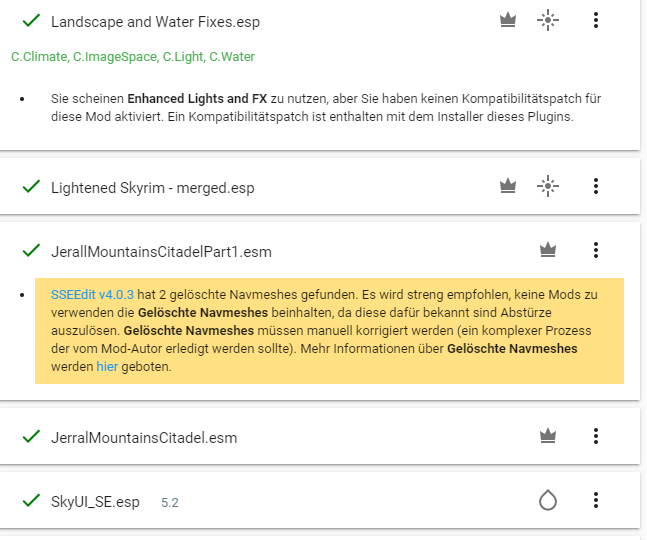The height and width of the screenshot is (540, 647).
Task: Open the three-dot menu for SkyUI_SE.esp
Action: point(596,500)
